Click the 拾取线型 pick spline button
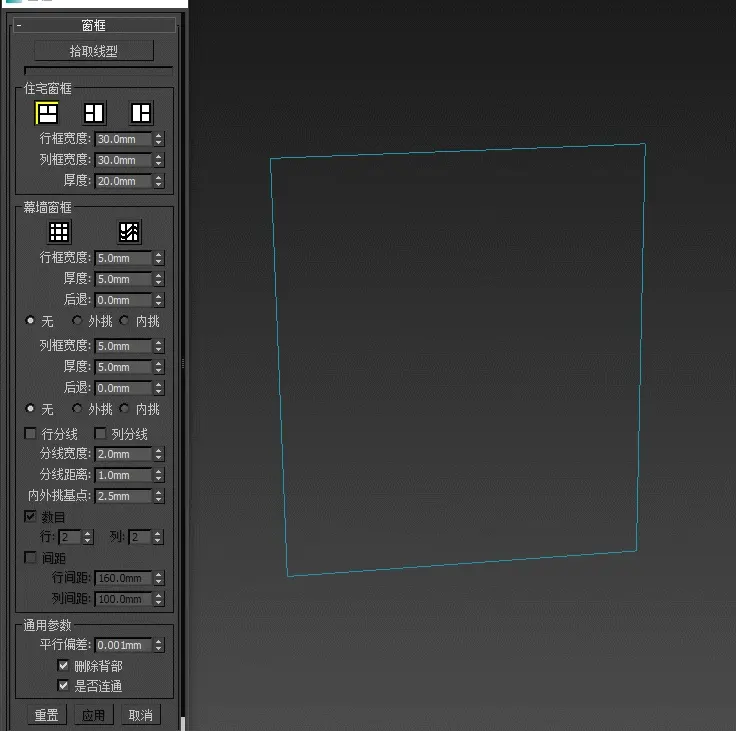 pyautogui.click(x=94, y=51)
